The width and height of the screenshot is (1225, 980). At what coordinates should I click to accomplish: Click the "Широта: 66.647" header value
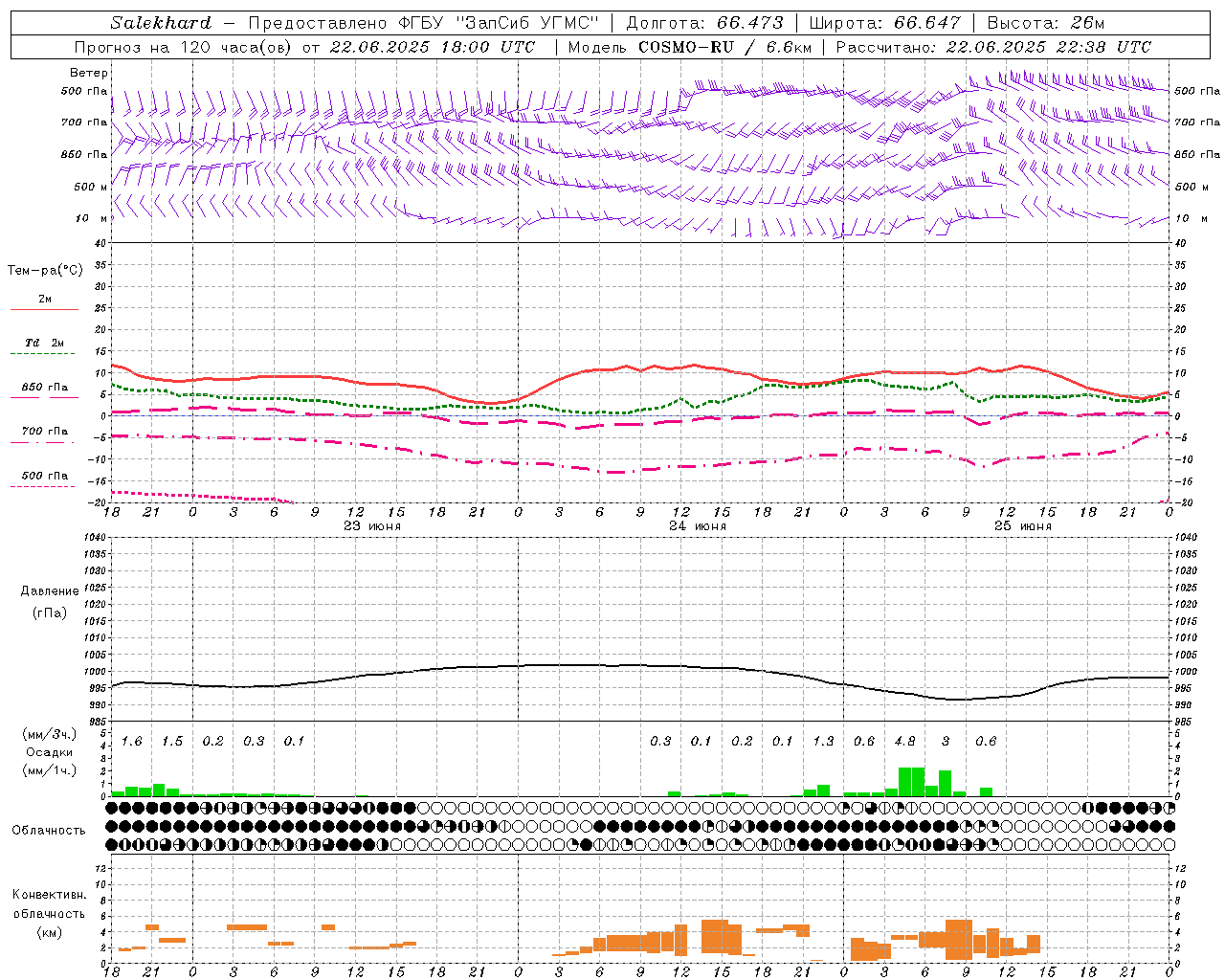(885, 23)
